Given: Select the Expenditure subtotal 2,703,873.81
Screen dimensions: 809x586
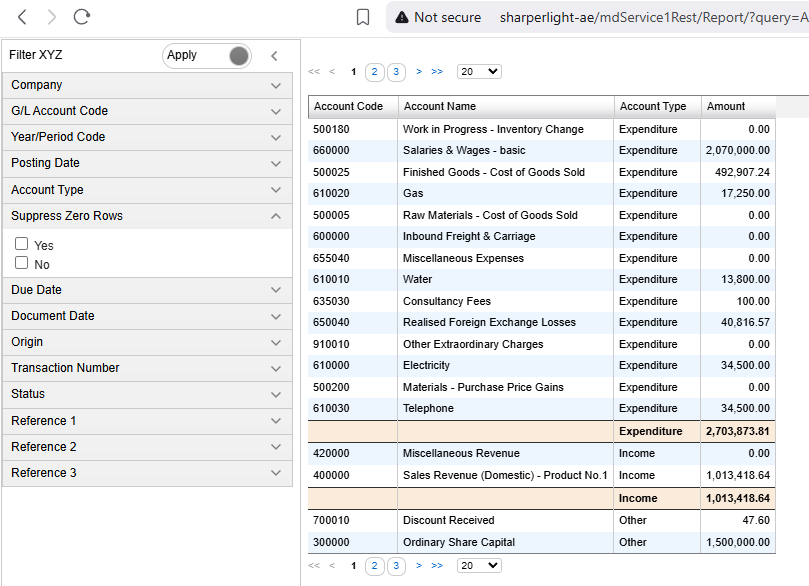Looking at the screenshot, I should (x=738, y=431).
